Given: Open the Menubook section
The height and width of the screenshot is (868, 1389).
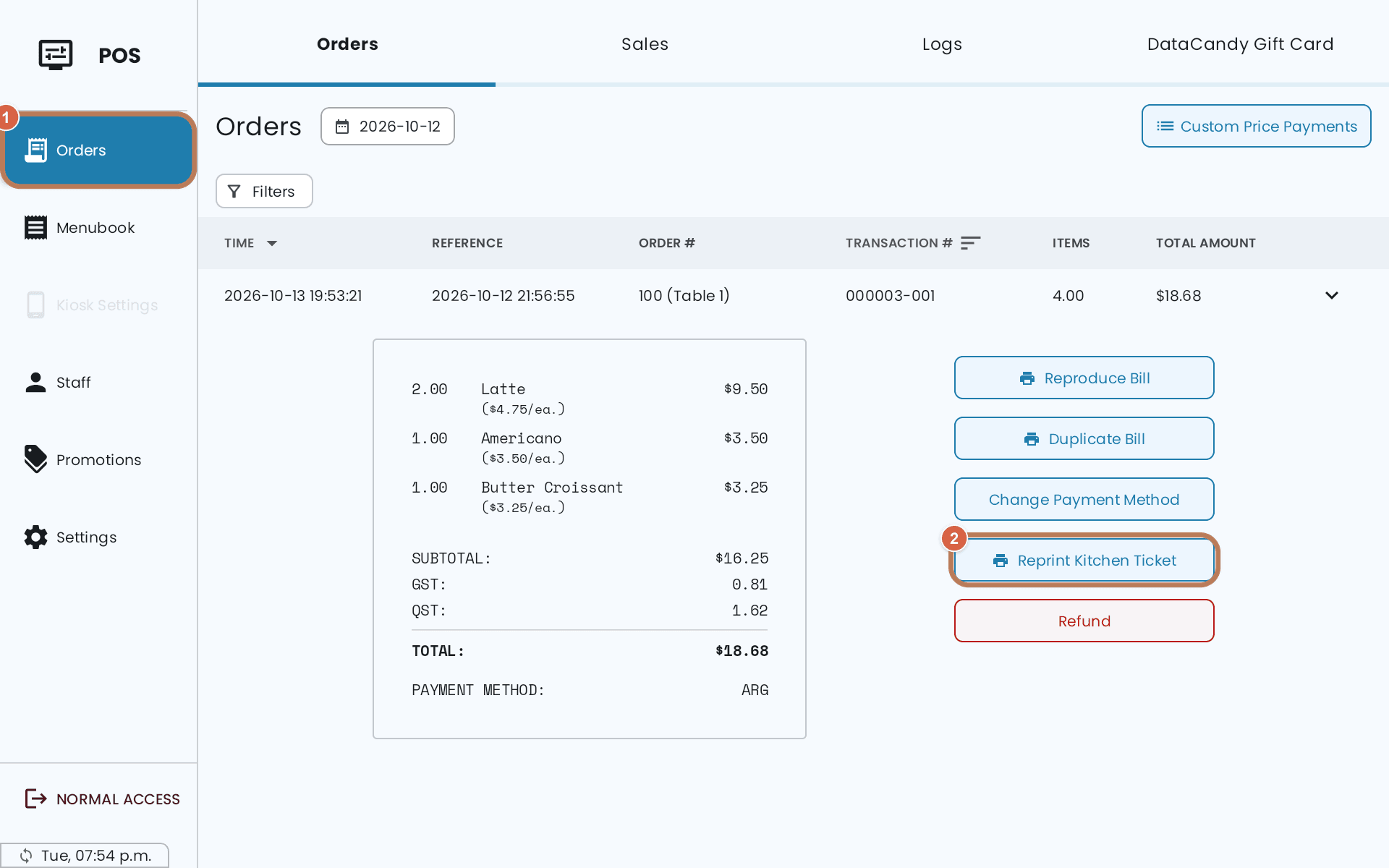Looking at the screenshot, I should [98, 228].
